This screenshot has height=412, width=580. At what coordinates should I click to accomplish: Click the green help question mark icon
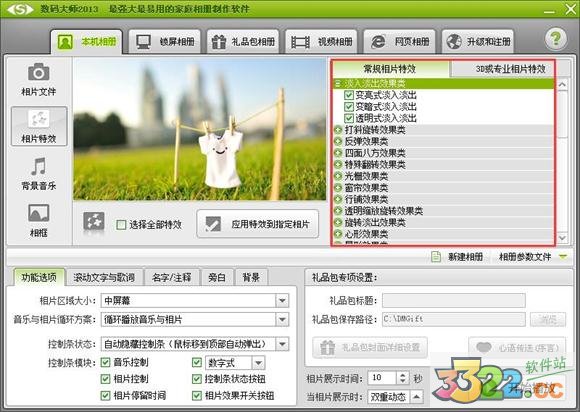(555, 39)
